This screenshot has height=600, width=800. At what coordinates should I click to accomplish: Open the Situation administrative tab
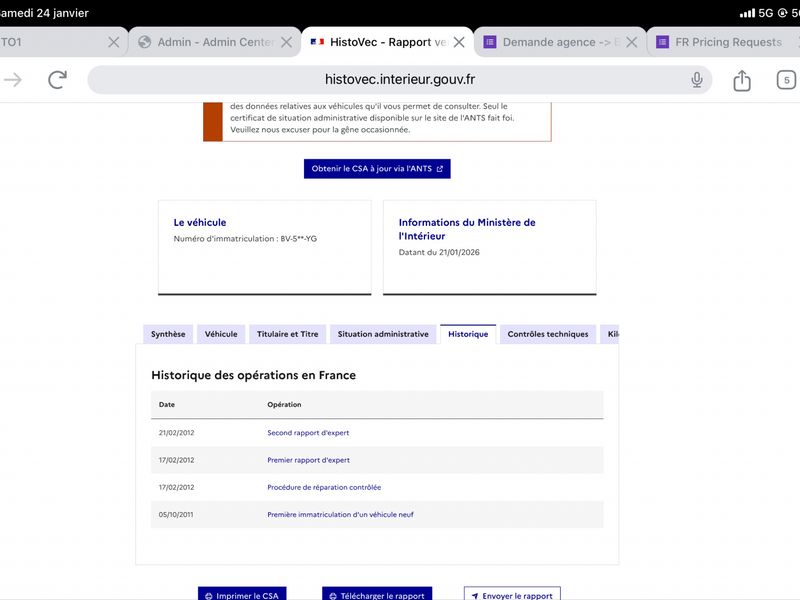(383, 334)
